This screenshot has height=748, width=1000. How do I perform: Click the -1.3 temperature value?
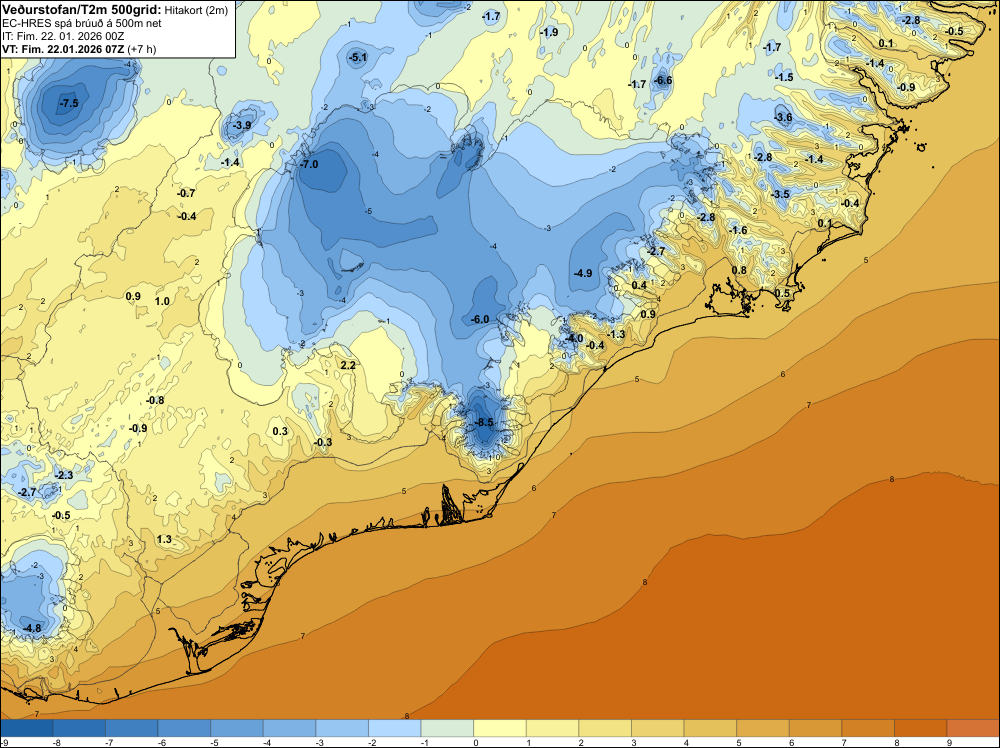coord(615,334)
